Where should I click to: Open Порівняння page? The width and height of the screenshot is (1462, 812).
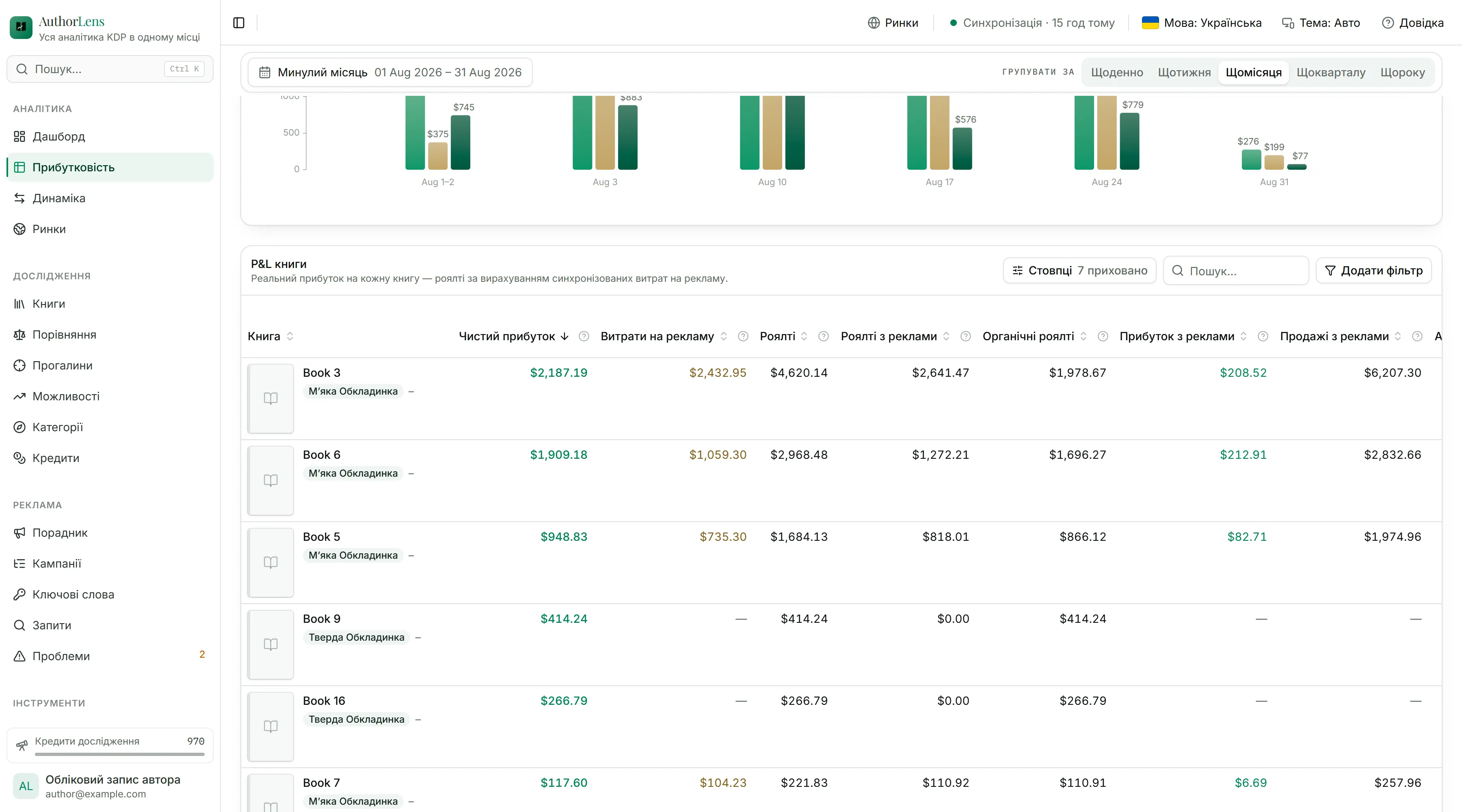tap(110, 334)
